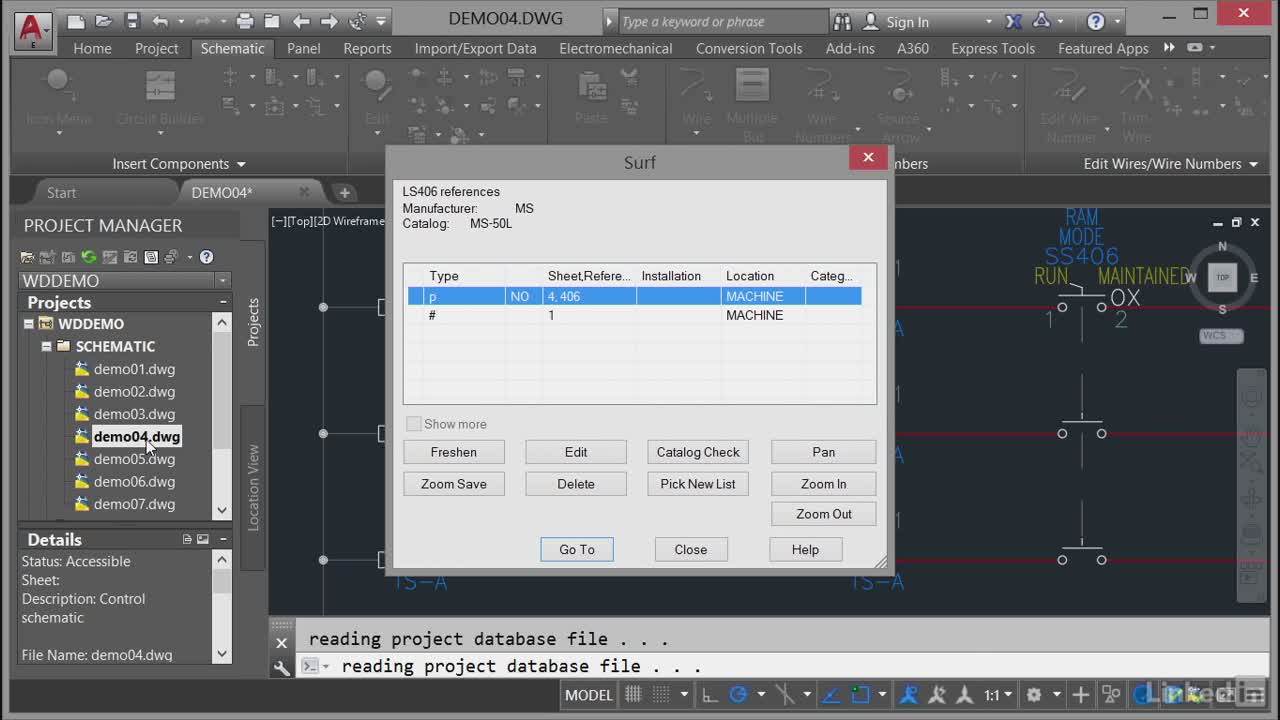Click the Publish/Plot icon in Project Manager

tap(171, 257)
